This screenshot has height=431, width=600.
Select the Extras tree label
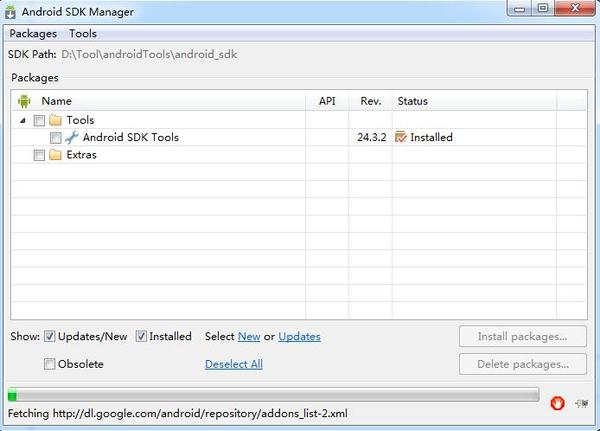point(82,155)
